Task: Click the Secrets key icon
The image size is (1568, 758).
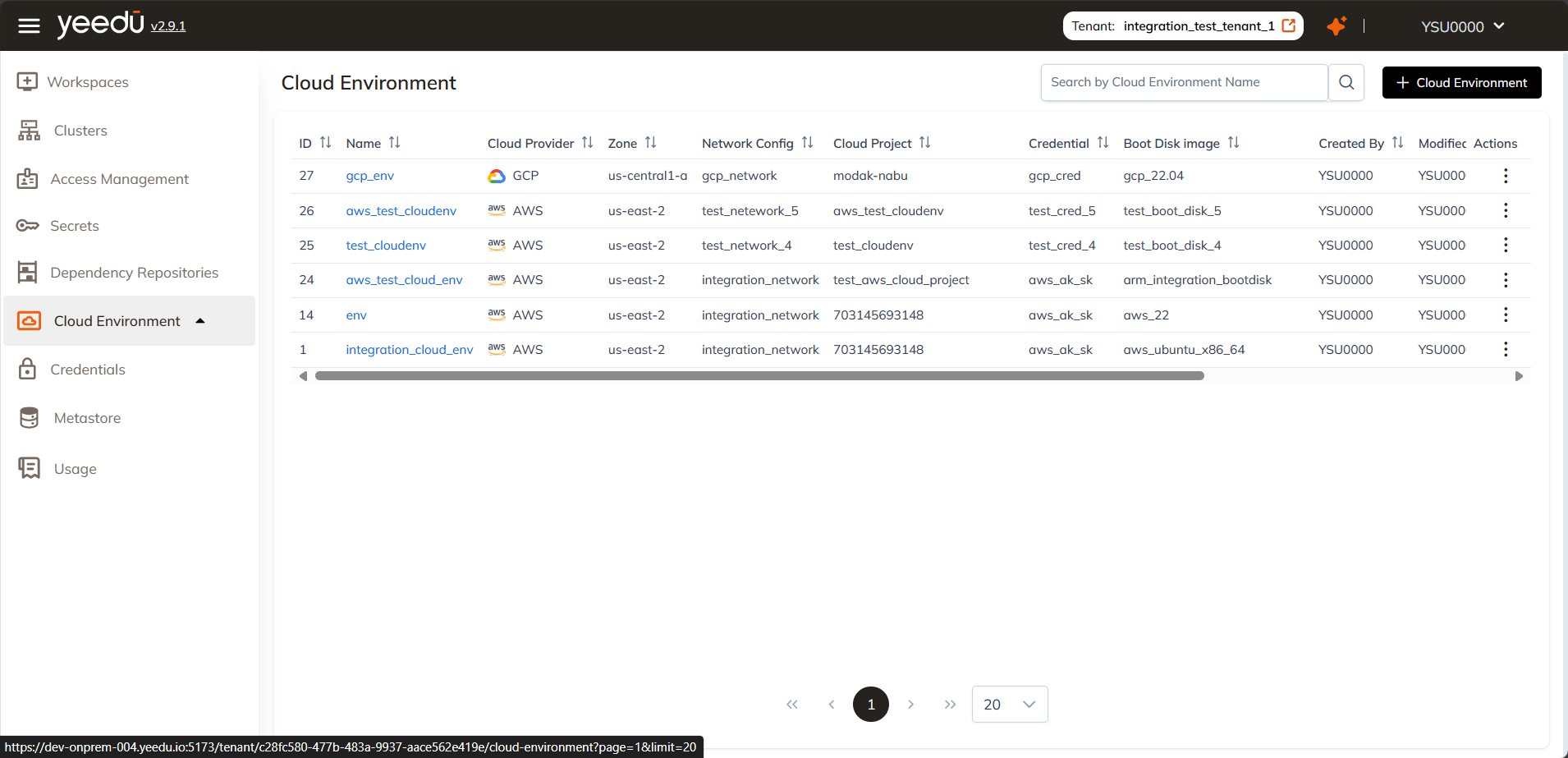Action: [x=28, y=225]
